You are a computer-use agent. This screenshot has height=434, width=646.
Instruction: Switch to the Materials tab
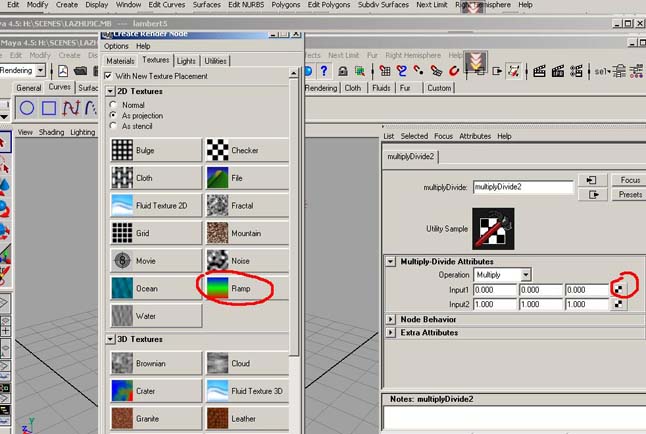(121, 61)
